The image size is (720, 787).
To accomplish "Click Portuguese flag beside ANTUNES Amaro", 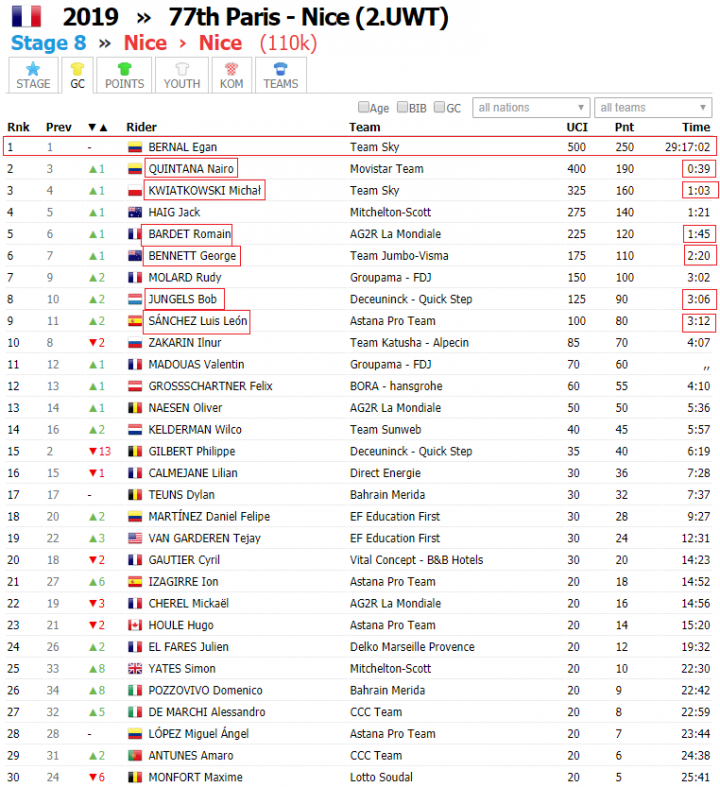I will (134, 755).
